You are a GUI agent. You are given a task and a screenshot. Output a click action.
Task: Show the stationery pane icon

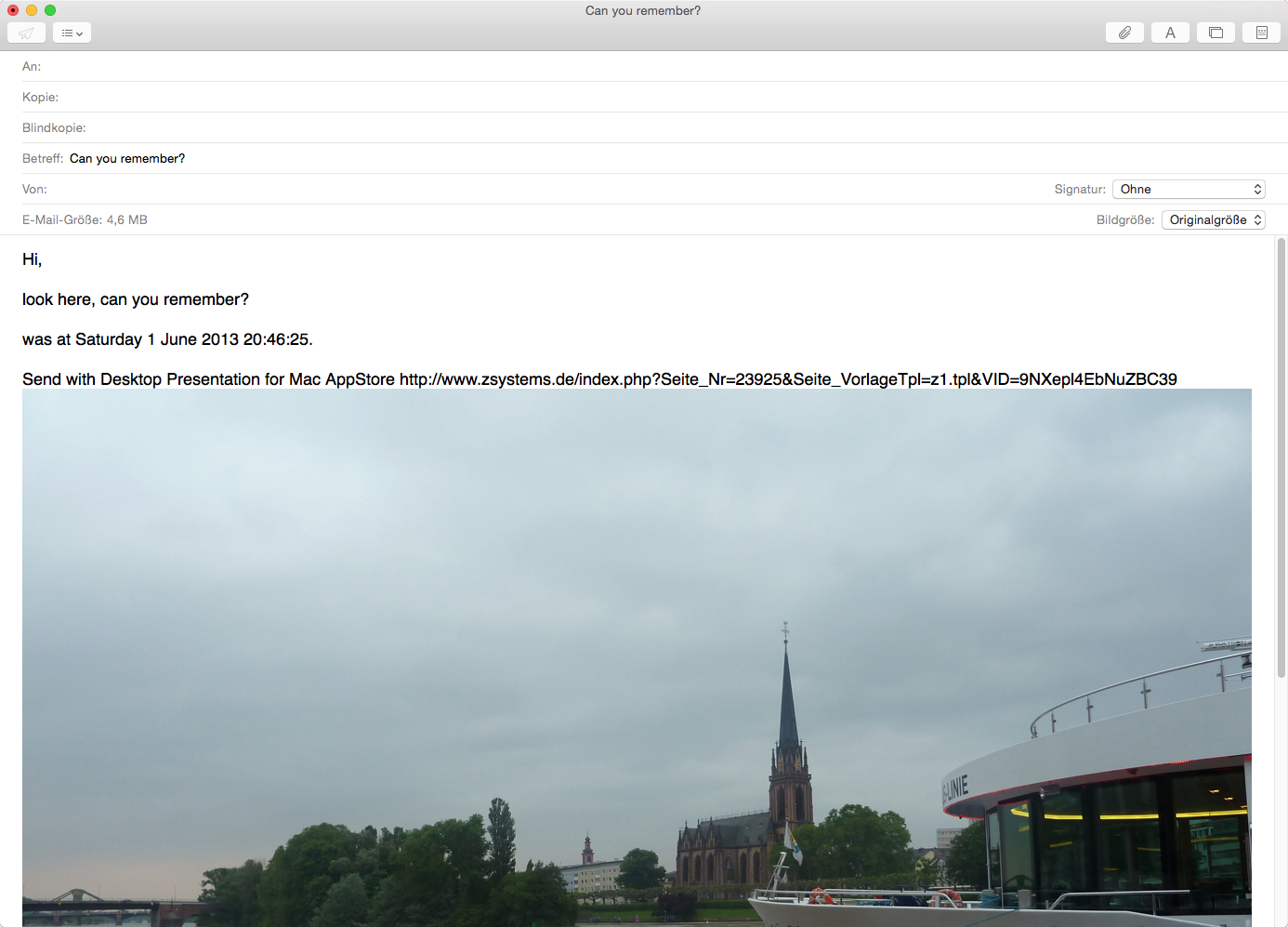tap(1261, 33)
